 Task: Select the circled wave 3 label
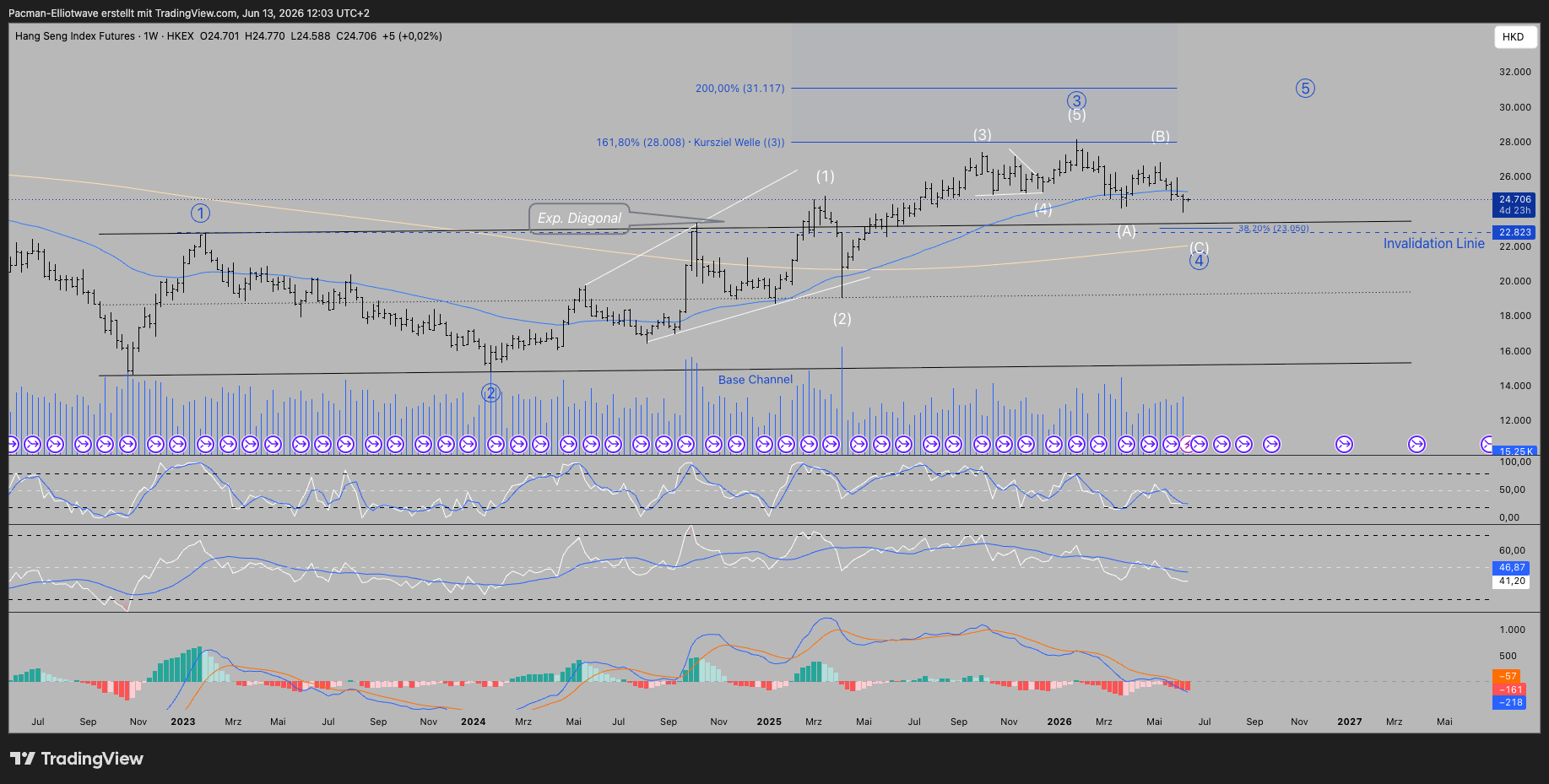click(x=1075, y=100)
